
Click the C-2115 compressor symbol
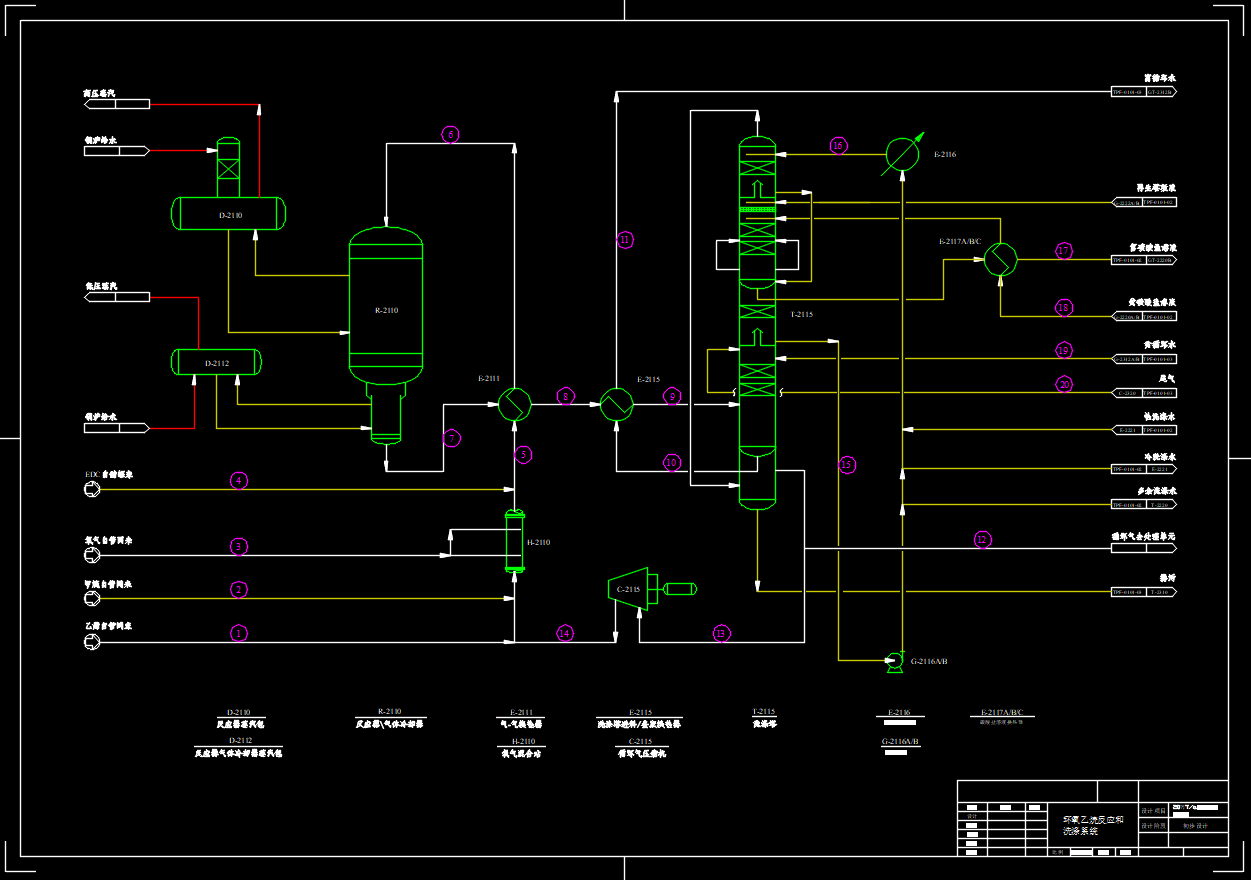click(x=628, y=589)
